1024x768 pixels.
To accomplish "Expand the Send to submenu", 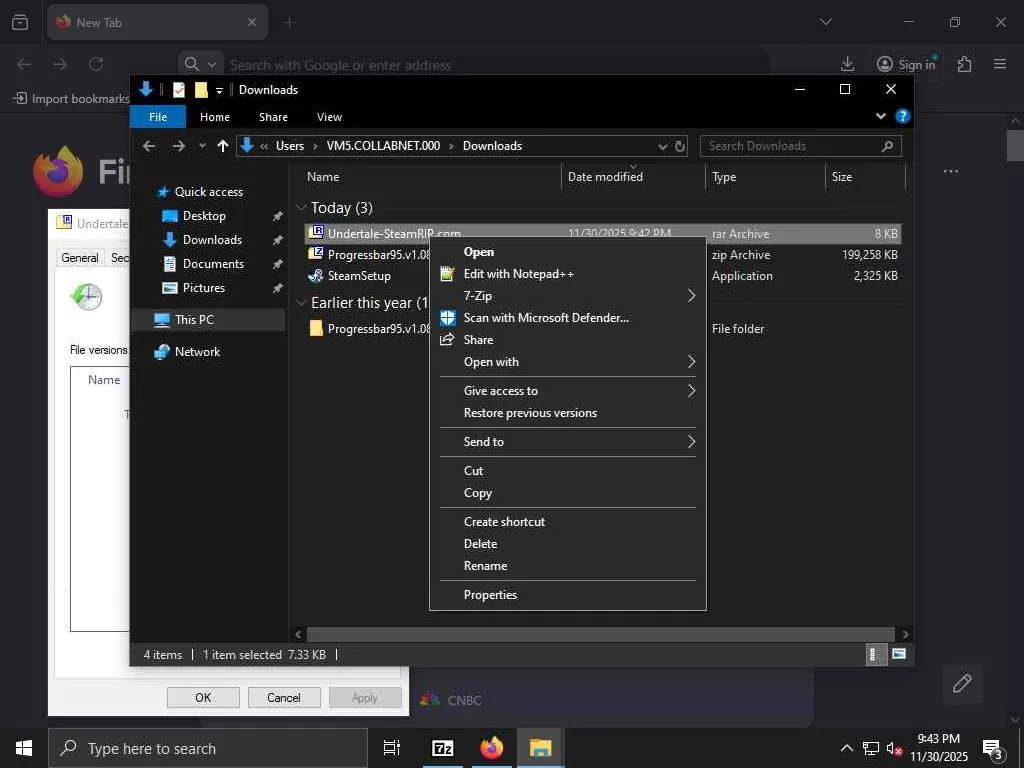I will pos(691,441).
